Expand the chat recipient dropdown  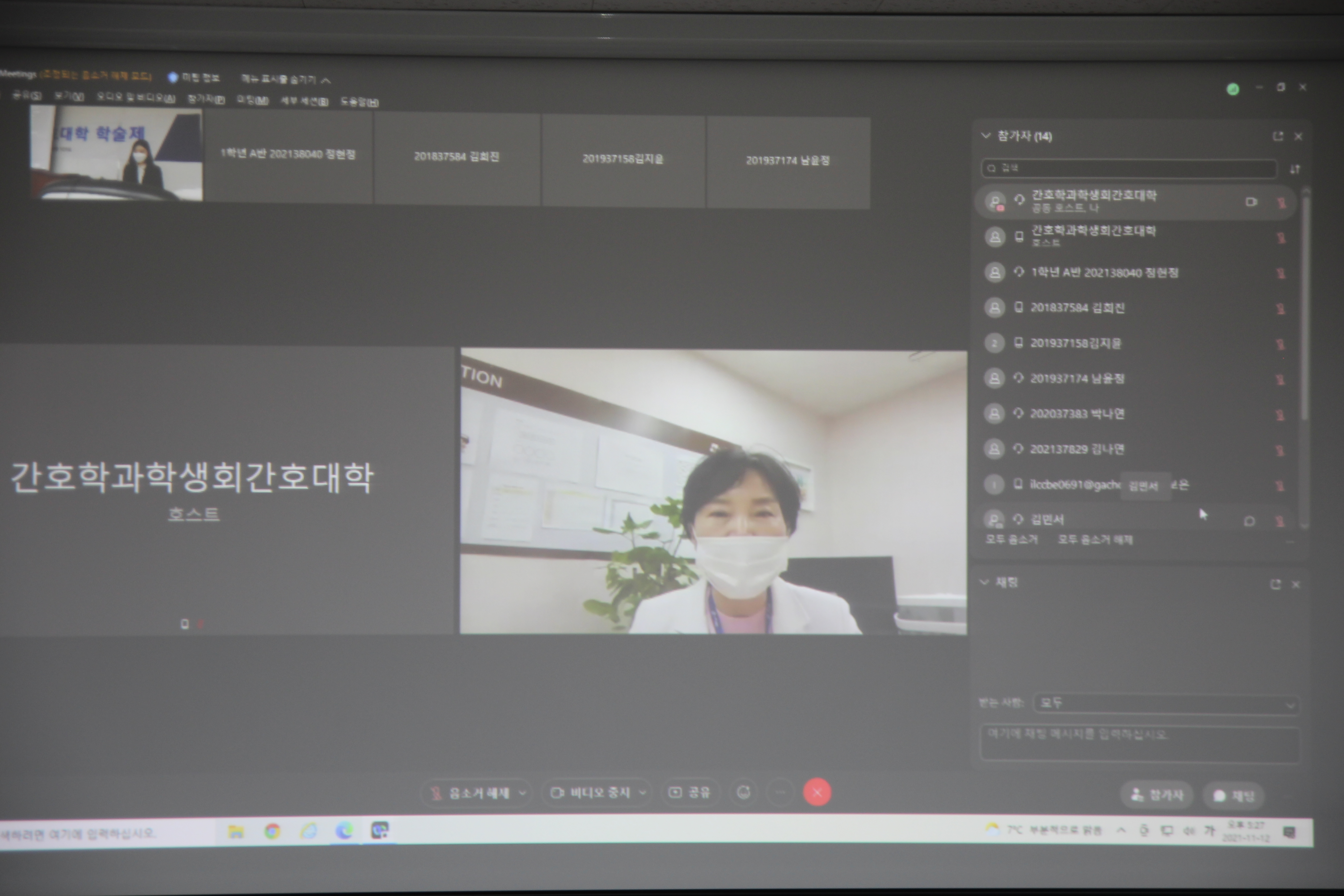(x=1166, y=703)
